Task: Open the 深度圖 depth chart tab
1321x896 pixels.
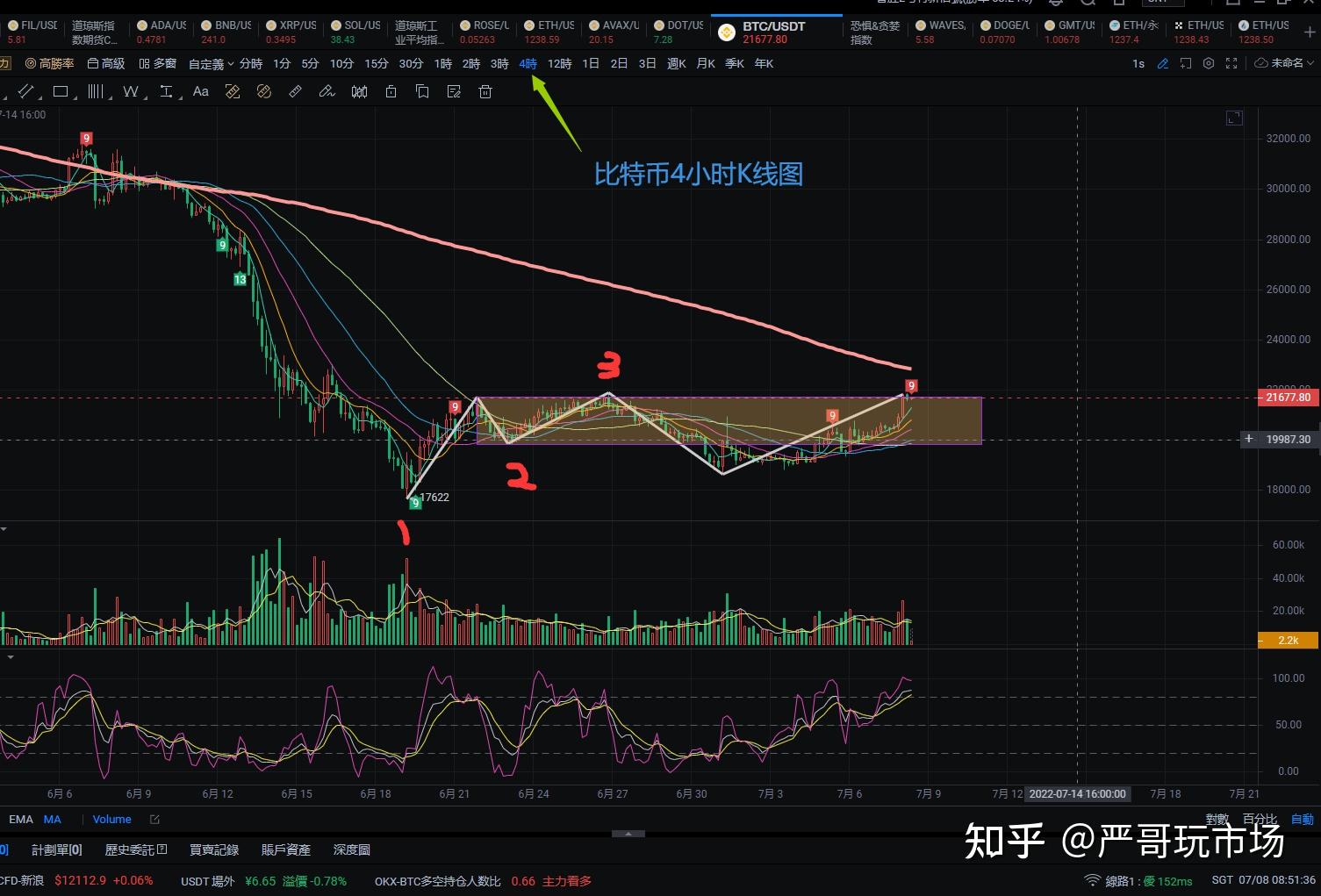Action: pos(350,849)
